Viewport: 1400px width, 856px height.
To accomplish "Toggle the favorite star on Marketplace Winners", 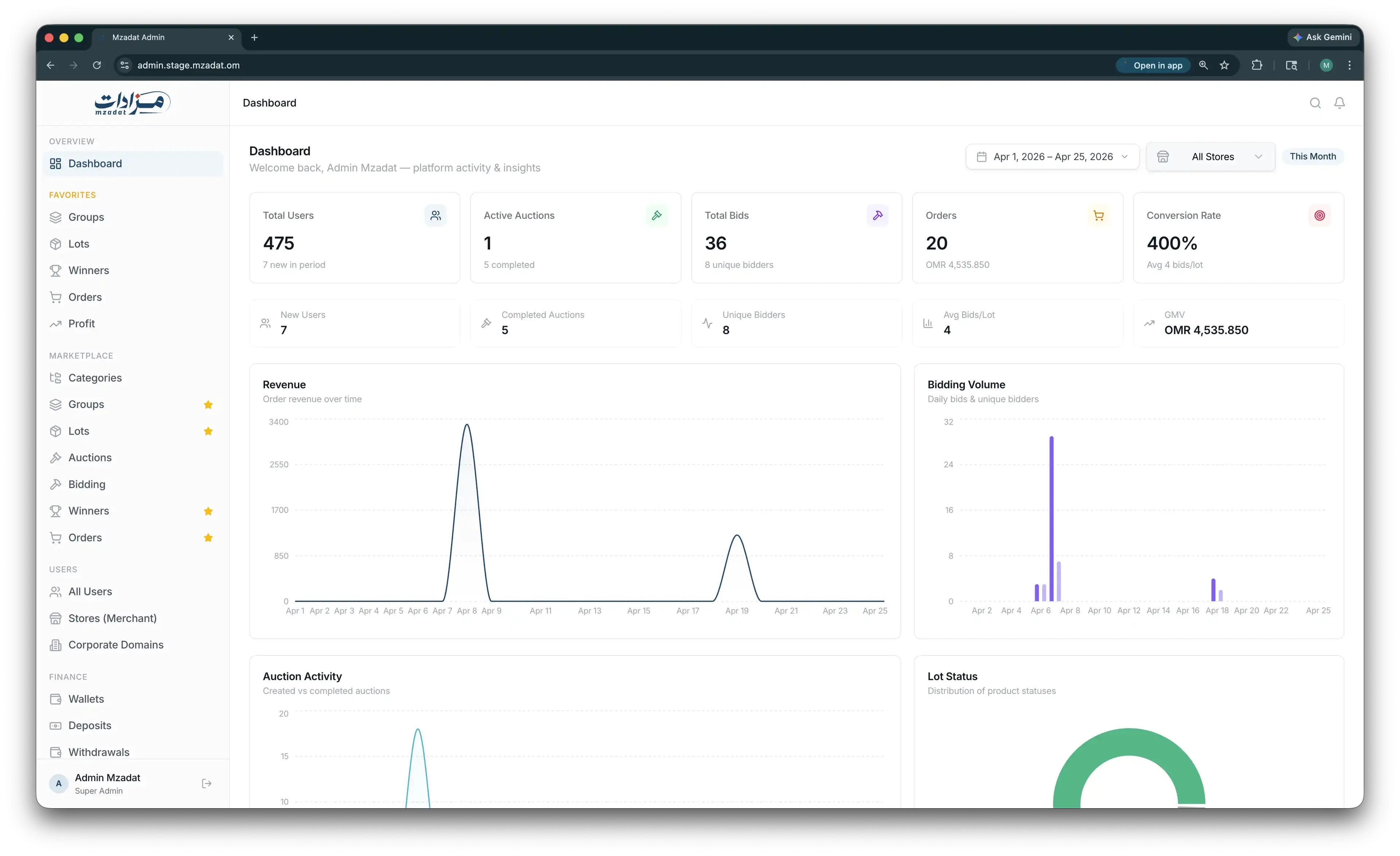I will coord(208,511).
